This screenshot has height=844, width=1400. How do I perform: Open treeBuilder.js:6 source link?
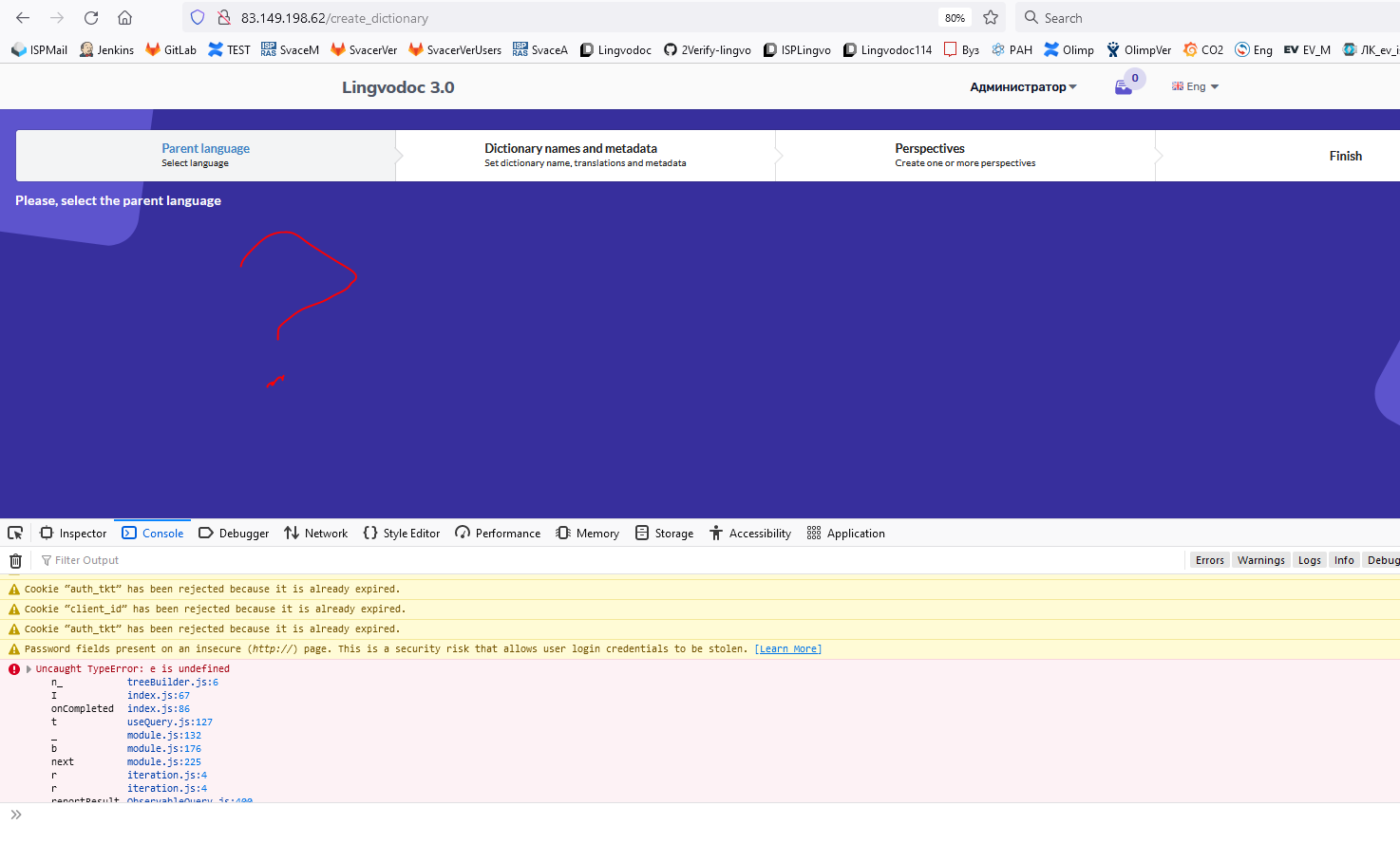point(173,683)
